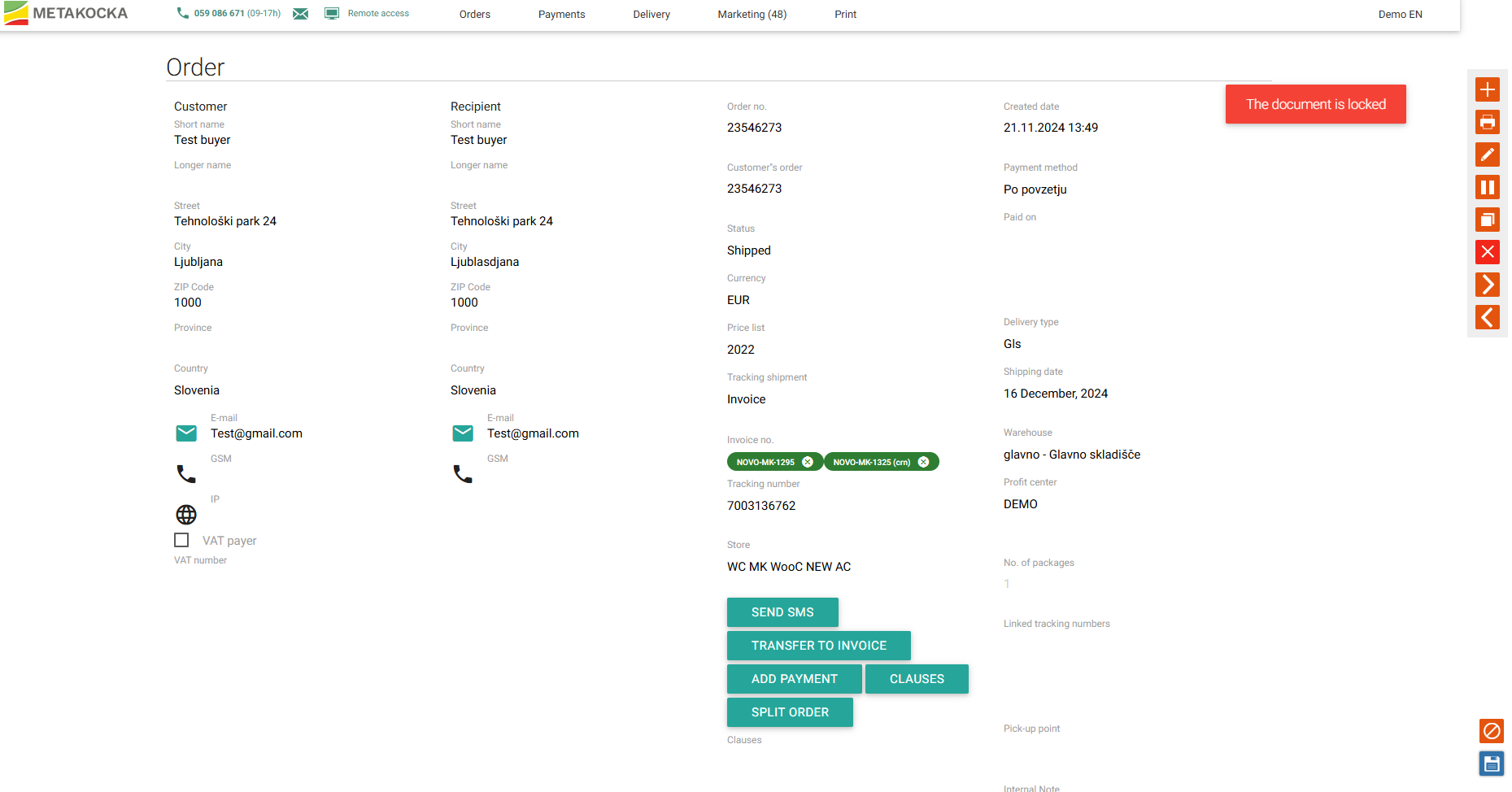Click the customer GSM phone icon

(186, 474)
